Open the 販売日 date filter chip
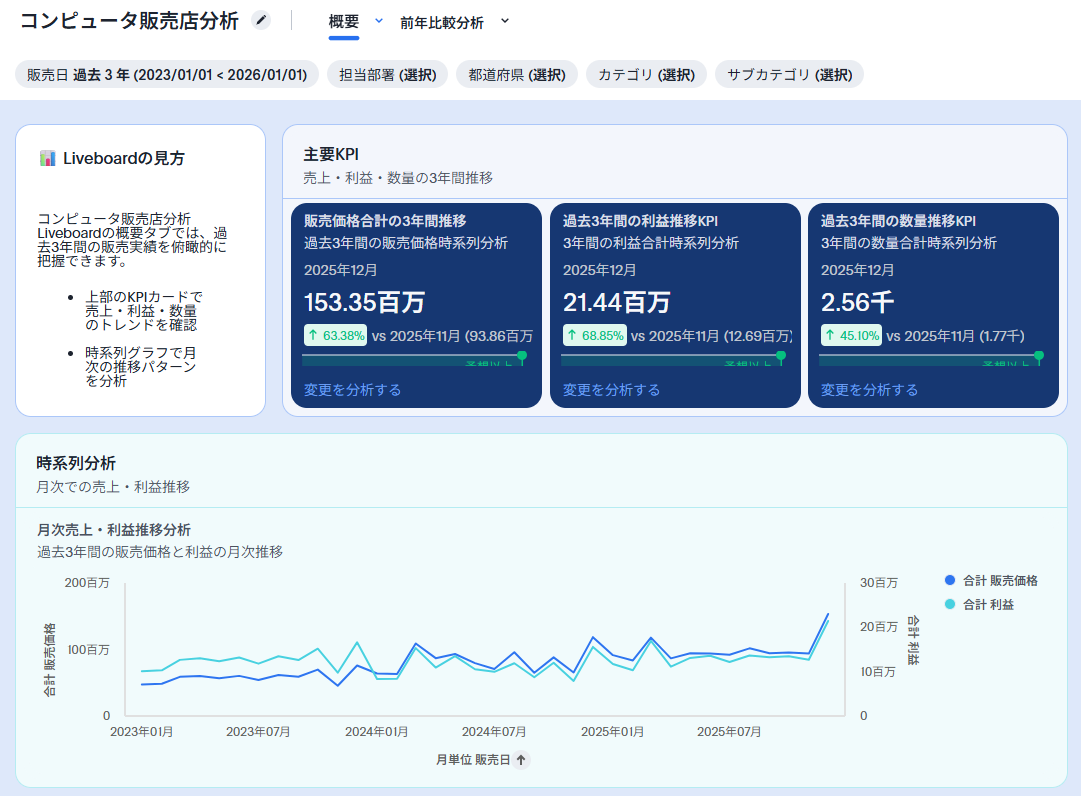 [x=167, y=75]
